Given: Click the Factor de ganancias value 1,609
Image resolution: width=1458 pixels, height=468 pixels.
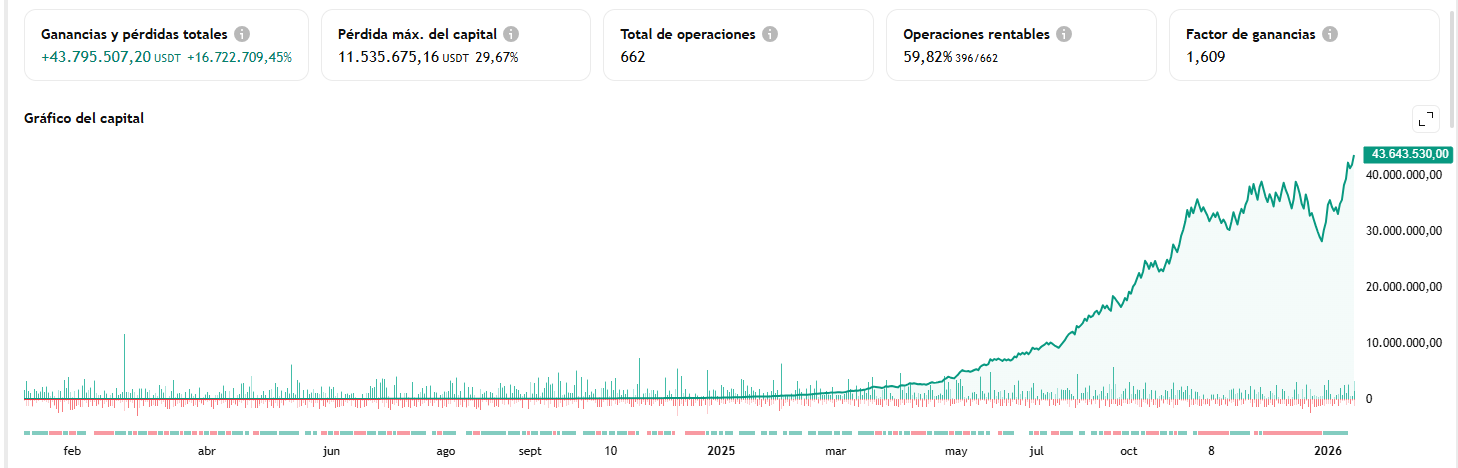Looking at the screenshot, I should tap(1205, 57).
